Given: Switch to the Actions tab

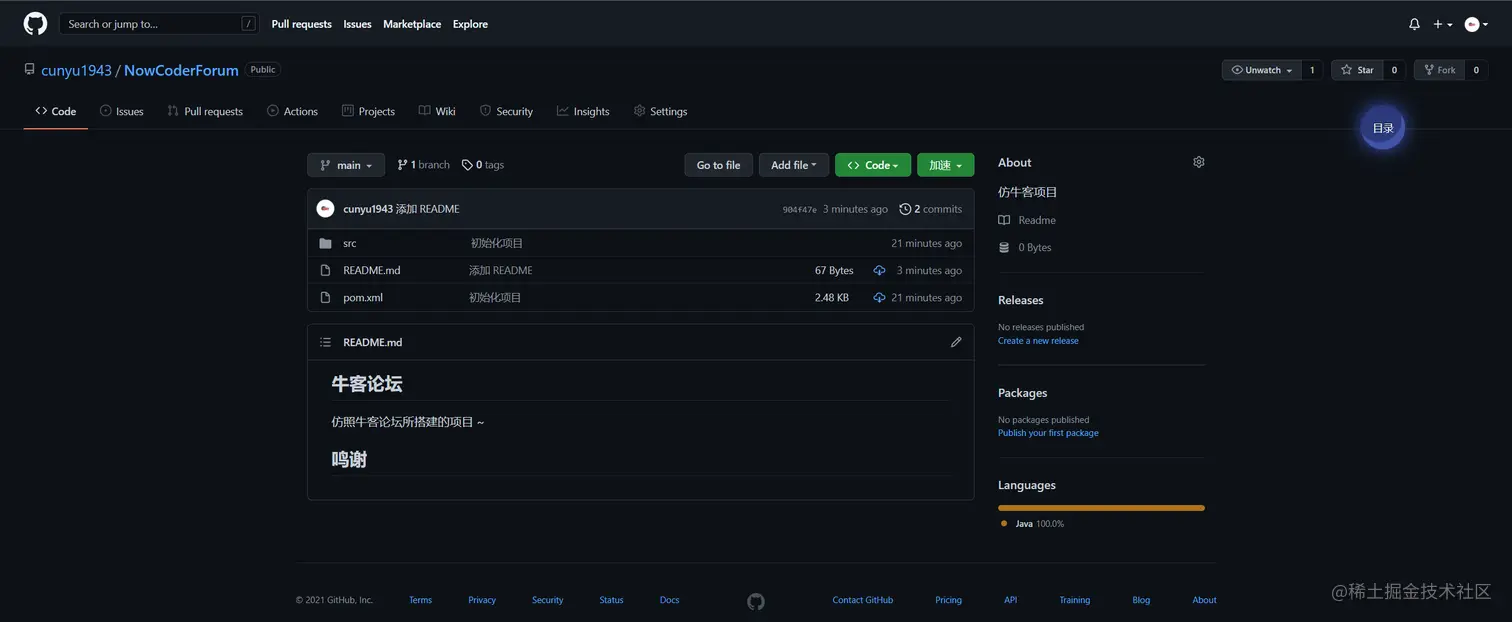Looking at the screenshot, I should pos(292,111).
